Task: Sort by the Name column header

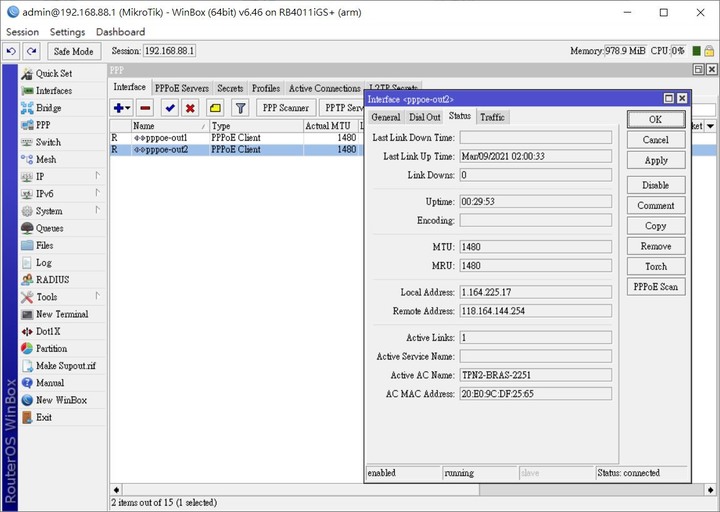Action: pyautogui.click(x=170, y=126)
